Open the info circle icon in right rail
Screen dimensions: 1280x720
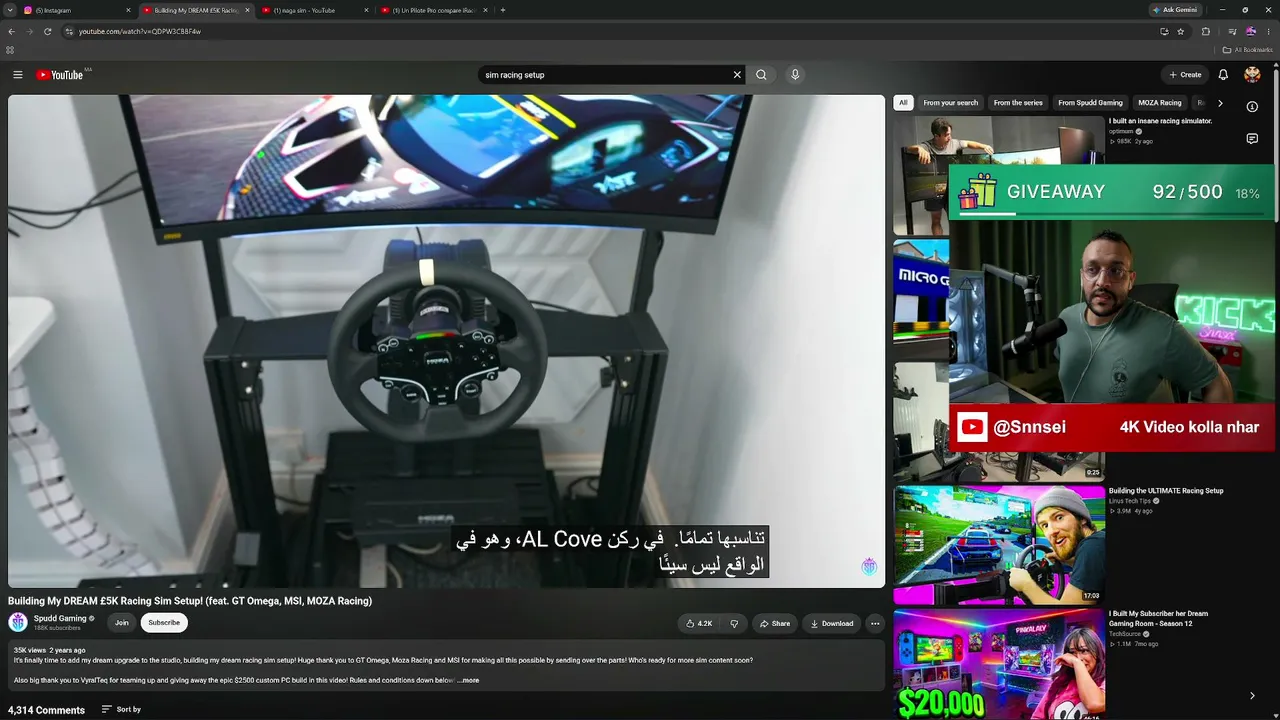pyautogui.click(x=1252, y=106)
